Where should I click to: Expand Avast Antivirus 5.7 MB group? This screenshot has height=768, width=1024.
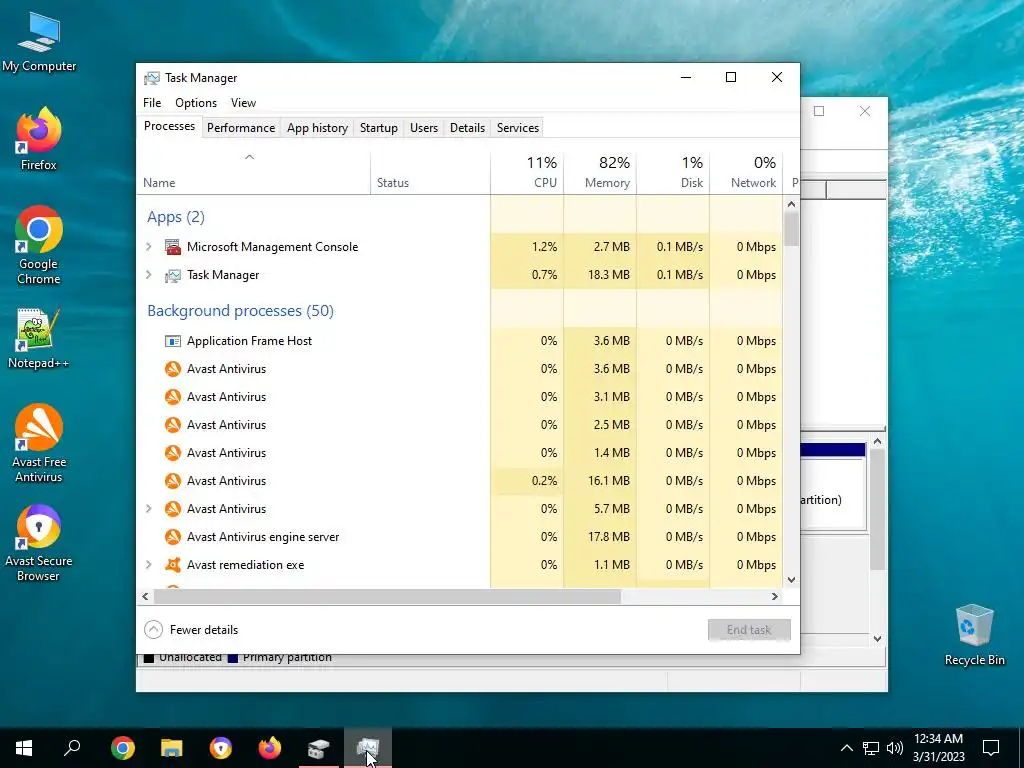click(x=149, y=509)
